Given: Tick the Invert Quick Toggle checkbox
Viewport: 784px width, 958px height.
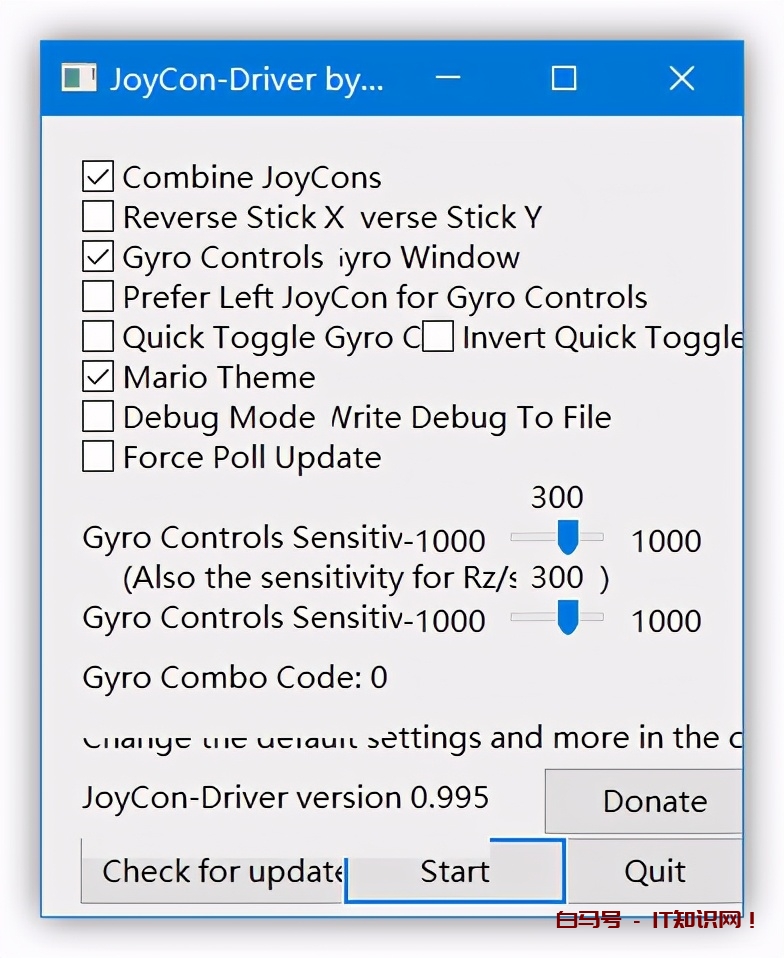Looking at the screenshot, I should (438, 338).
